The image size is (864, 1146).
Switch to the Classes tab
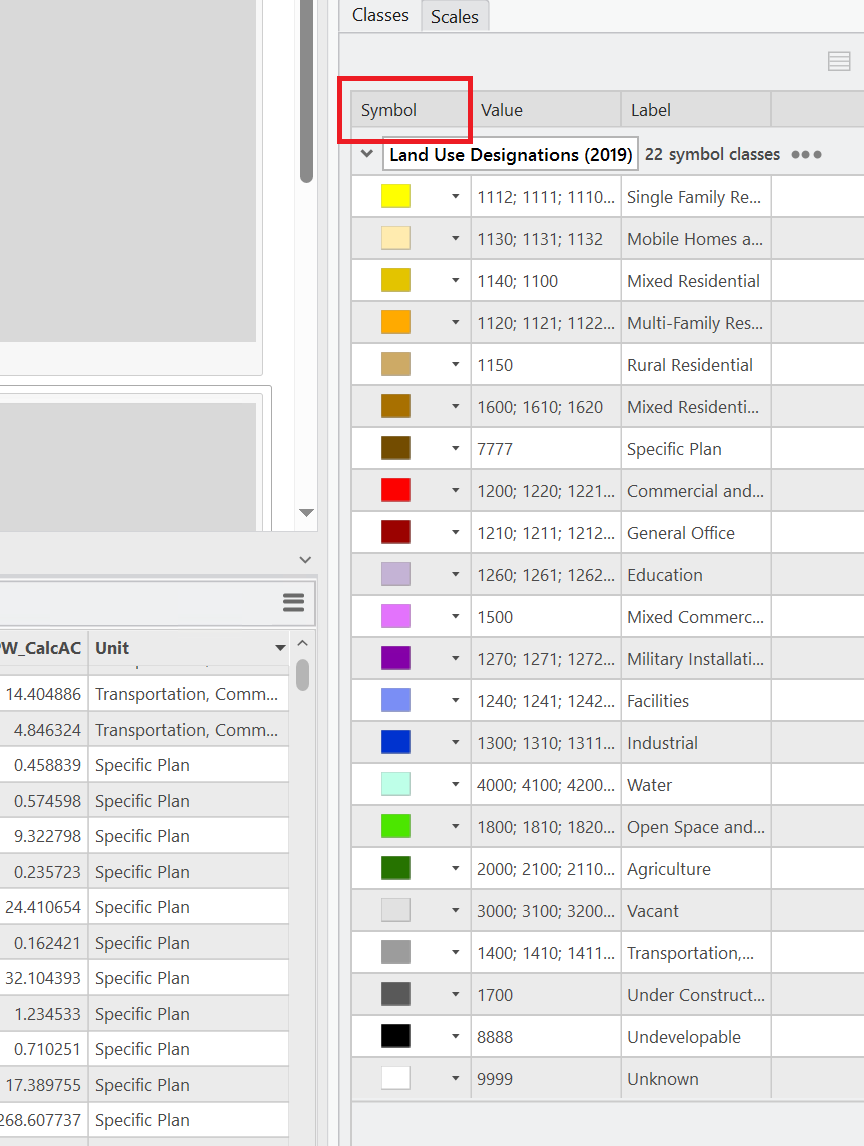coord(379,15)
